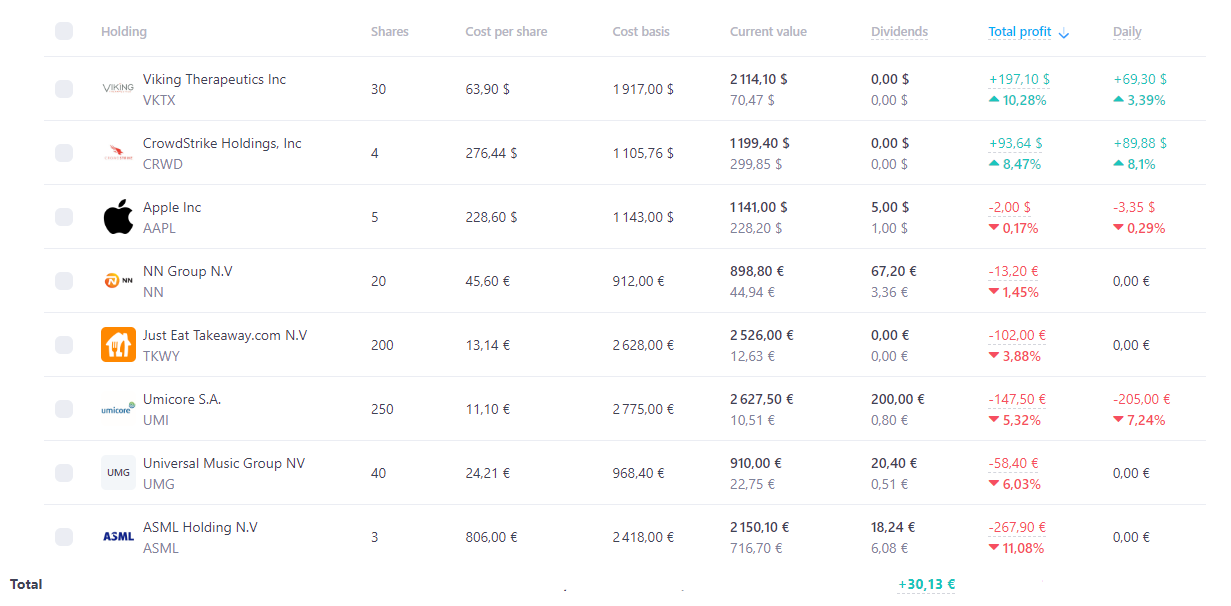
Task: Click the Viking Therapeutics logo icon
Action: (x=118, y=88)
